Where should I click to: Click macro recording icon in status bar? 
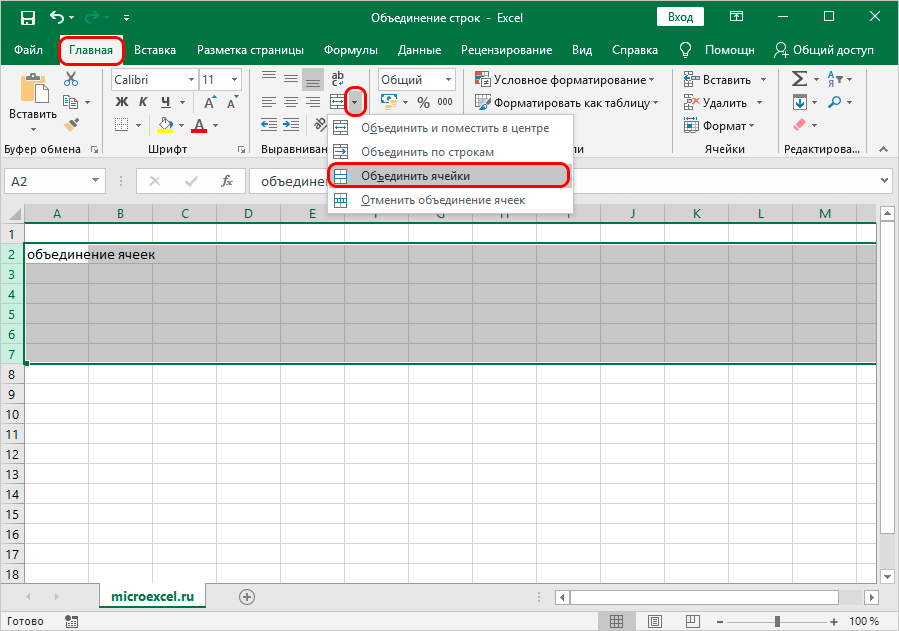pyautogui.click(x=72, y=621)
